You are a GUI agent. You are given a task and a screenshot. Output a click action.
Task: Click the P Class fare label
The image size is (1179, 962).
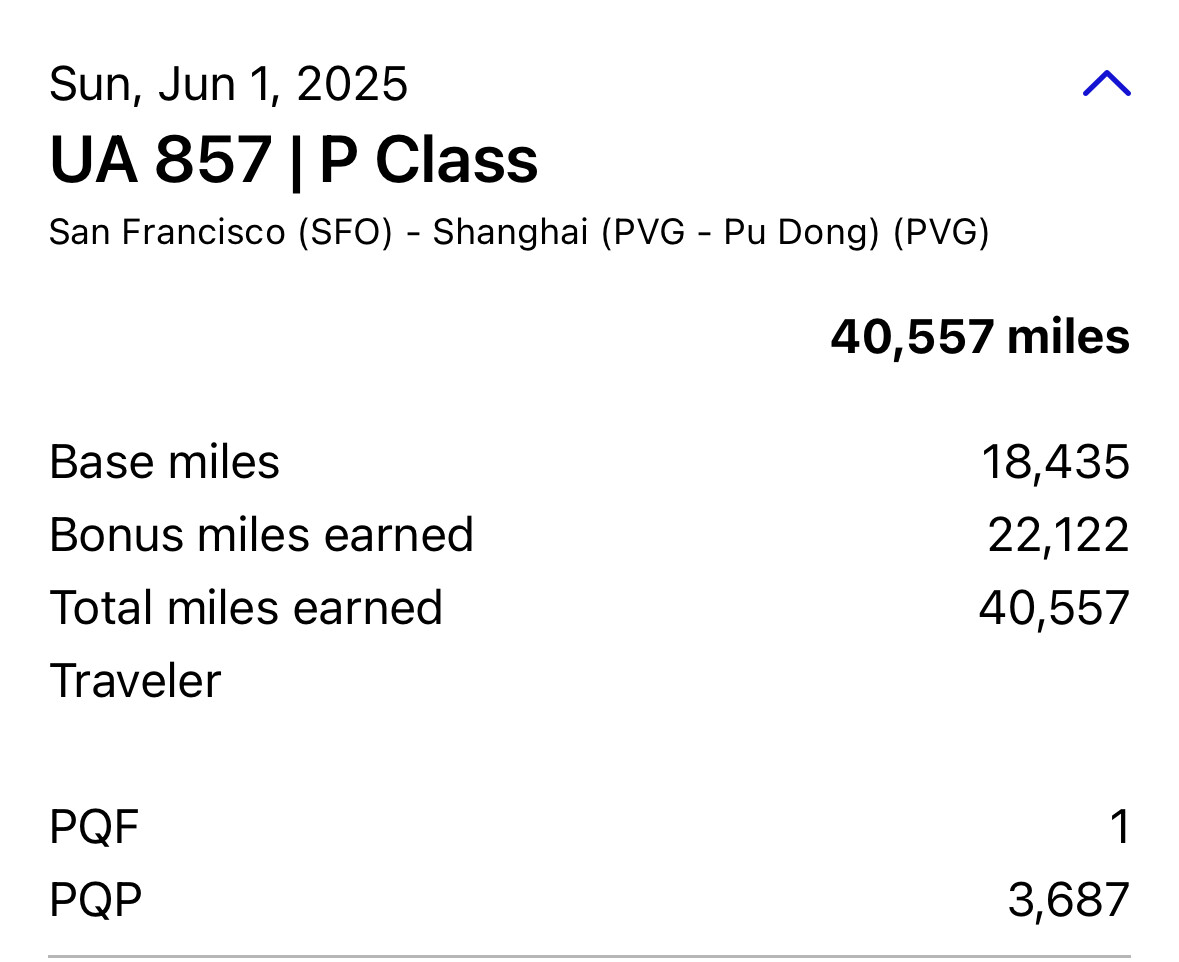(429, 160)
